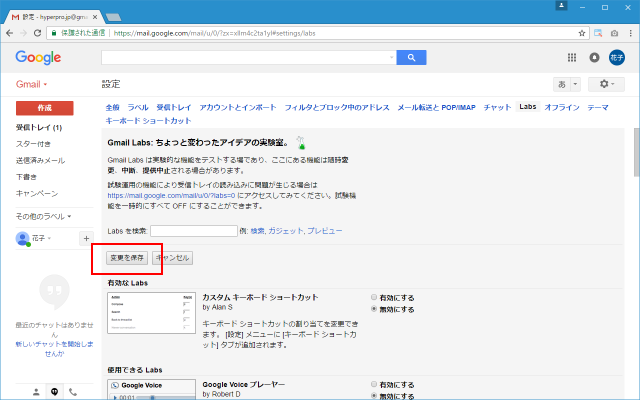
Task: Open the キャンペーン label in the sidebar
Action: point(37,193)
